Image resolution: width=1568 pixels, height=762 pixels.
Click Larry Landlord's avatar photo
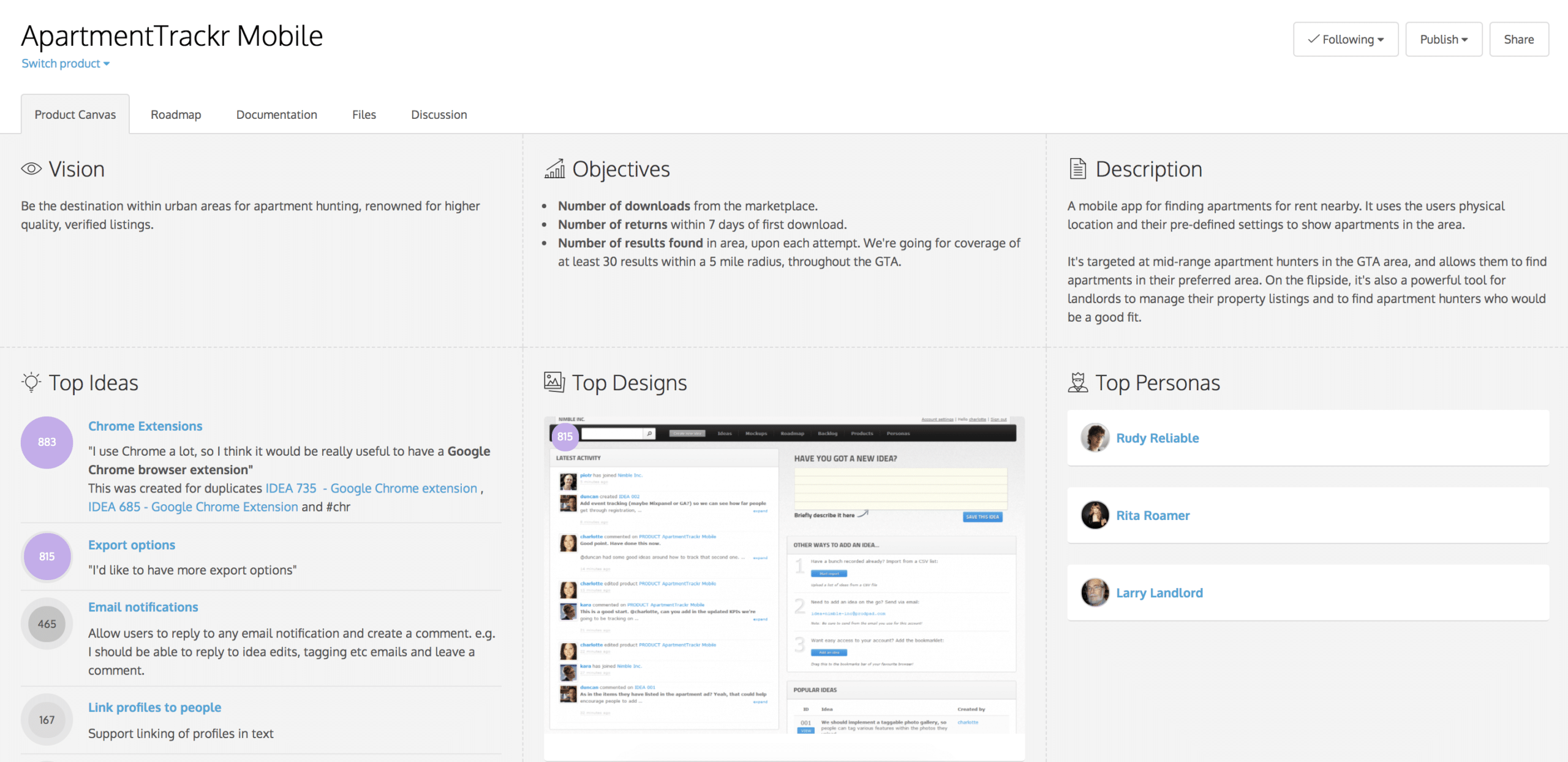click(1095, 592)
